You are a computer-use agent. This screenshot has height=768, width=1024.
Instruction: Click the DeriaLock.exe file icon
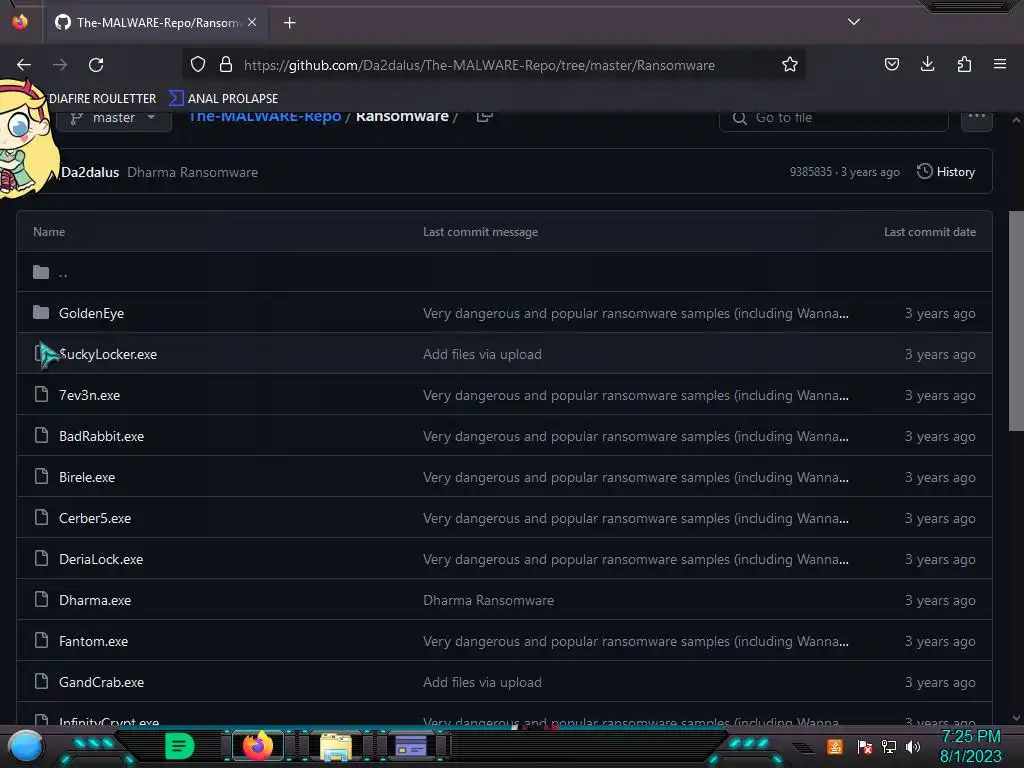click(x=41, y=558)
